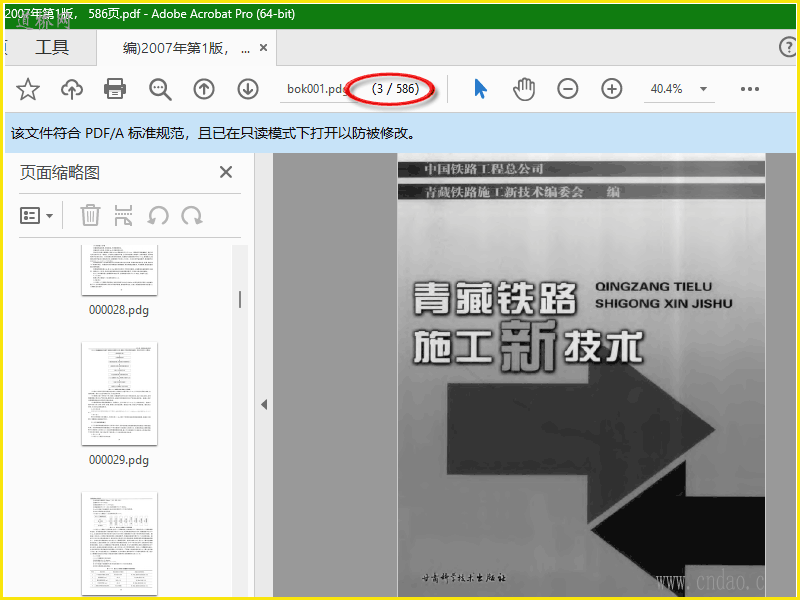The height and width of the screenshot is (600, 800).
Task: Close the document tab
Action: (263, 47)
